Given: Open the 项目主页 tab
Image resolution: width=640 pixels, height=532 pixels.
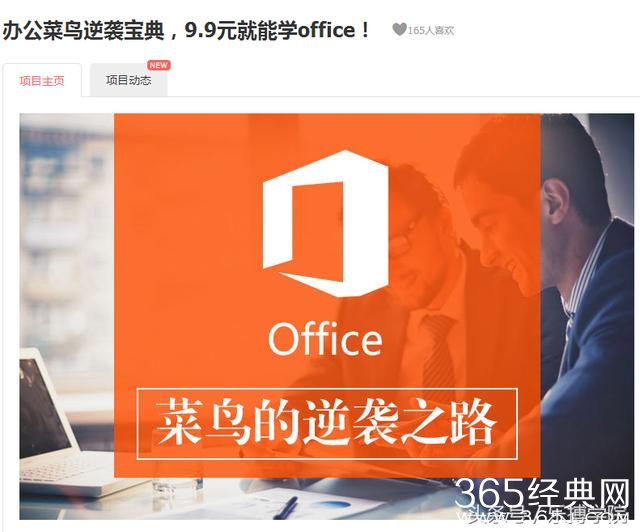Looking at the screenshot, I should click(42, 80).
